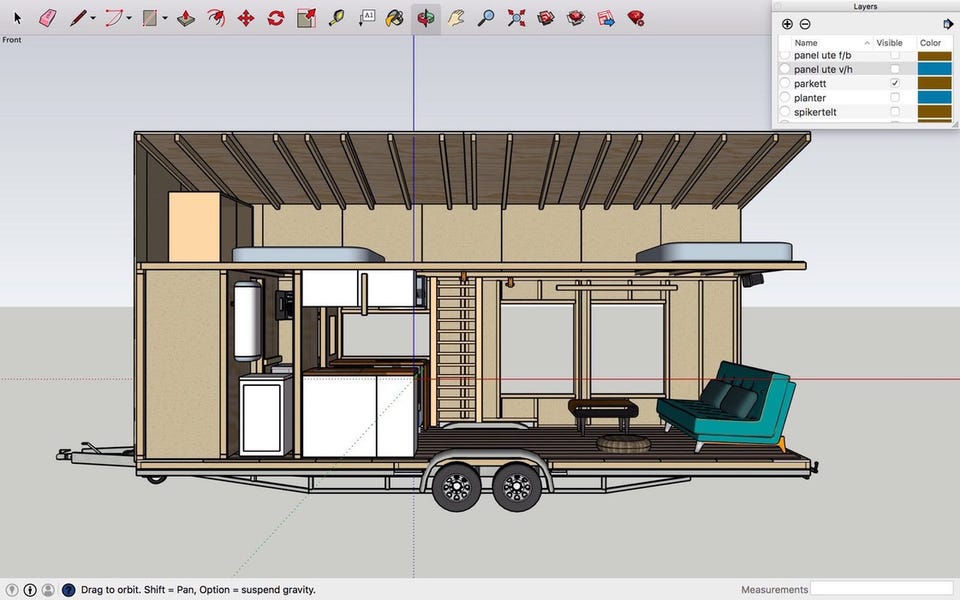Image resolution: width=960 pixels, height=600 pixels.
Task: Open the 3D Warehouse
Action: [546, 18]
